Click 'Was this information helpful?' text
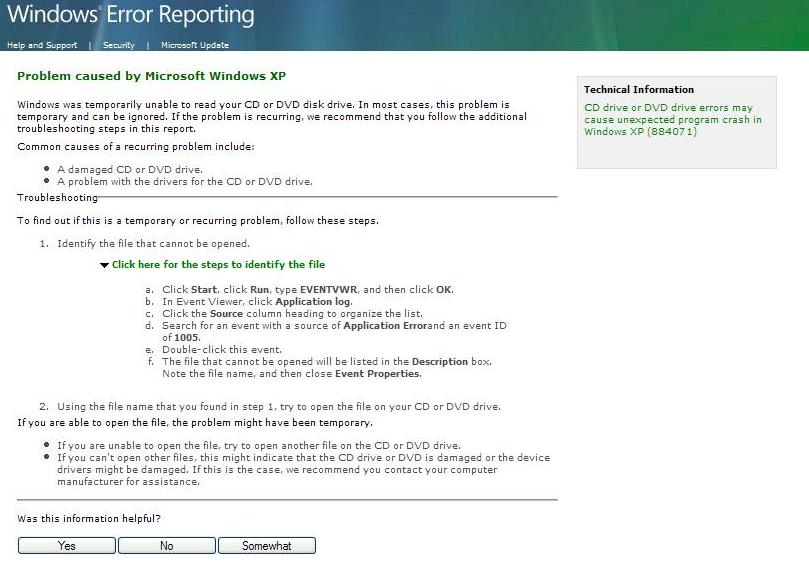 89,518
